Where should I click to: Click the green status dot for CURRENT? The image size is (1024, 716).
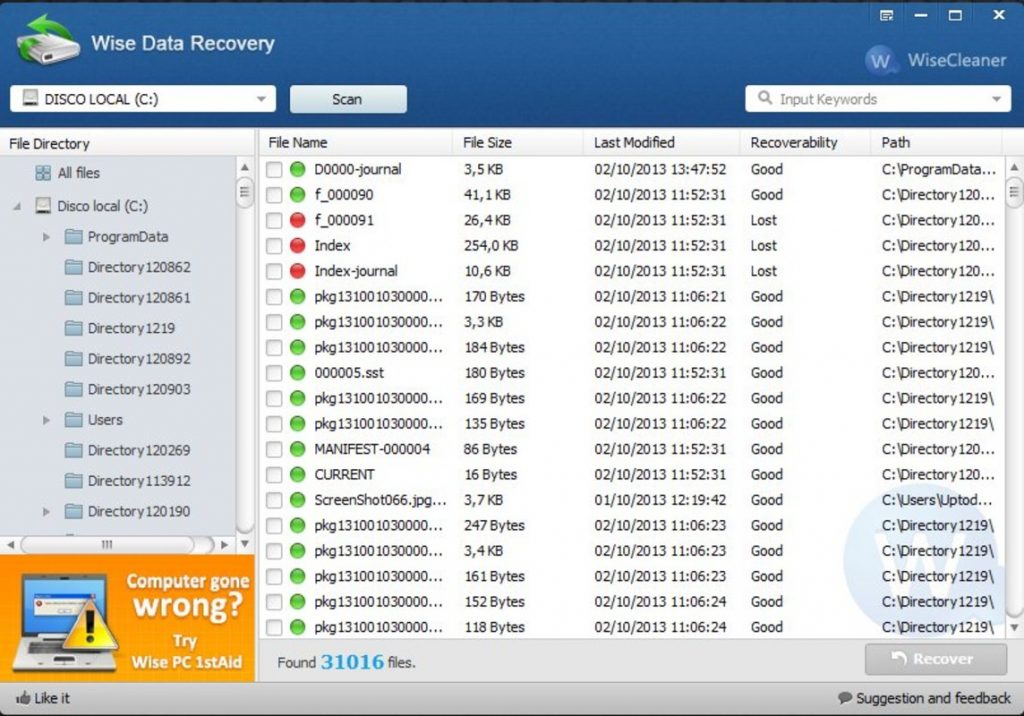298,474
